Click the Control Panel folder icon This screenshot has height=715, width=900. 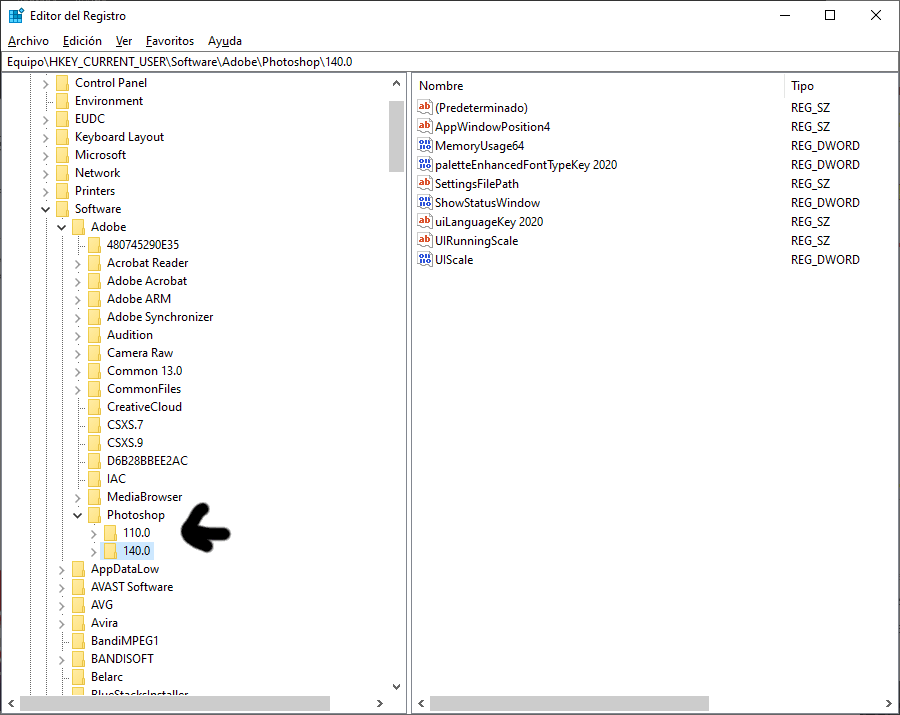coord(63,83)
